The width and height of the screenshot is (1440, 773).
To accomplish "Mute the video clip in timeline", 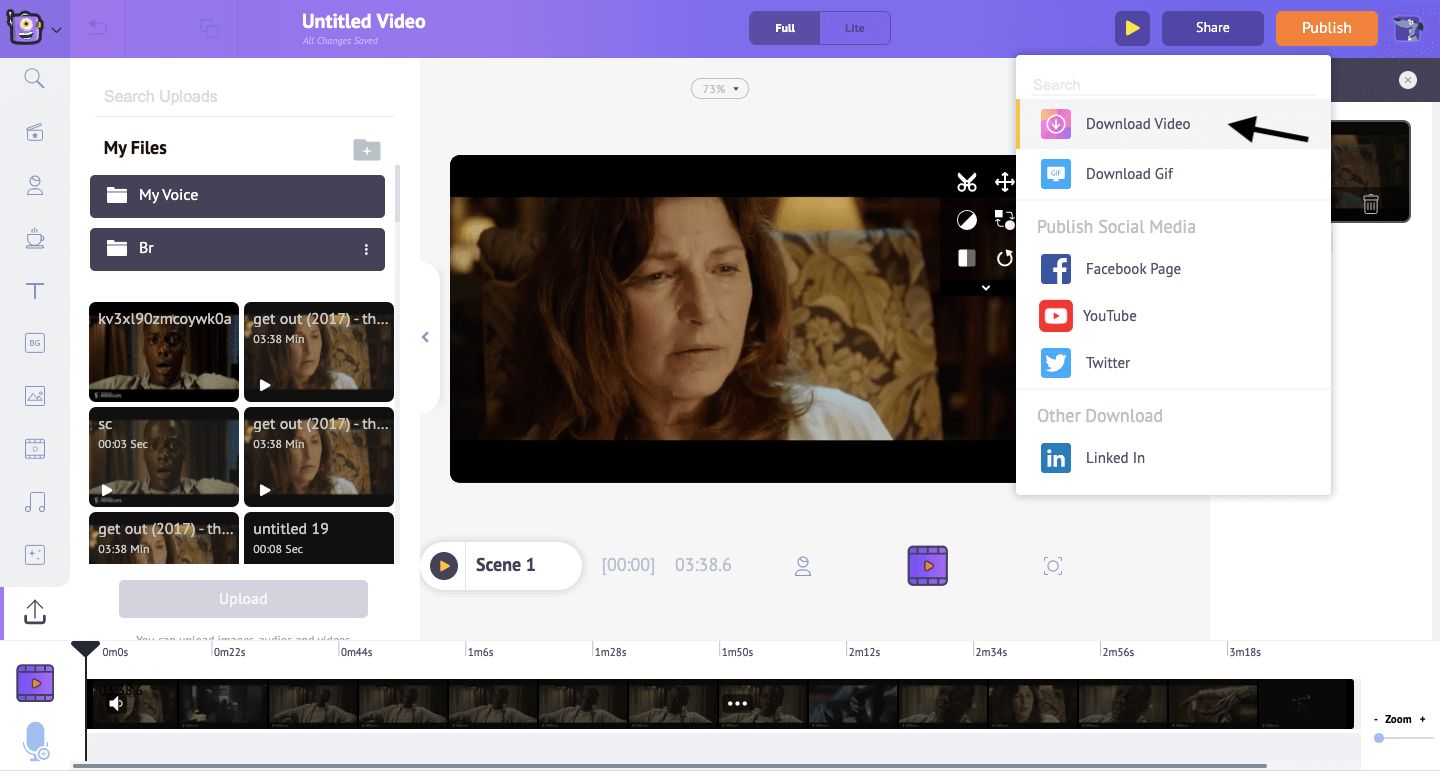I will pos(116,703).
